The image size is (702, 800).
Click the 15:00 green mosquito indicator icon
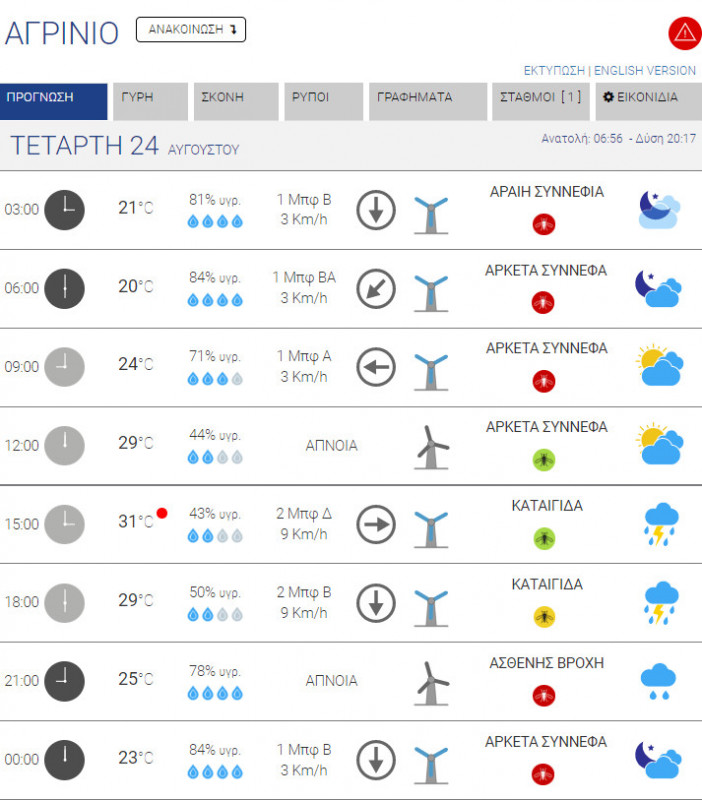pos(544,538)
